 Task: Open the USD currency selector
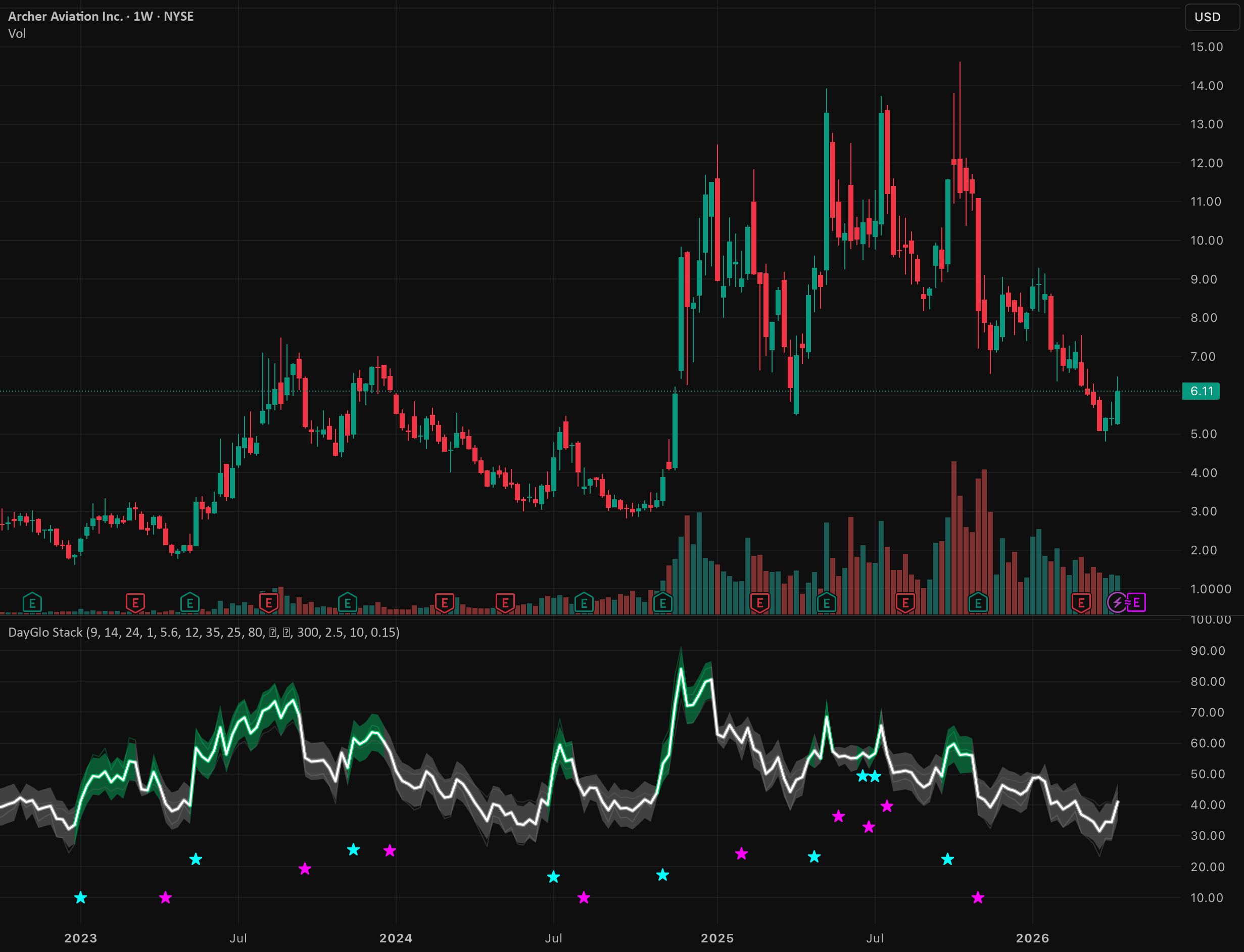[1211, 17]
